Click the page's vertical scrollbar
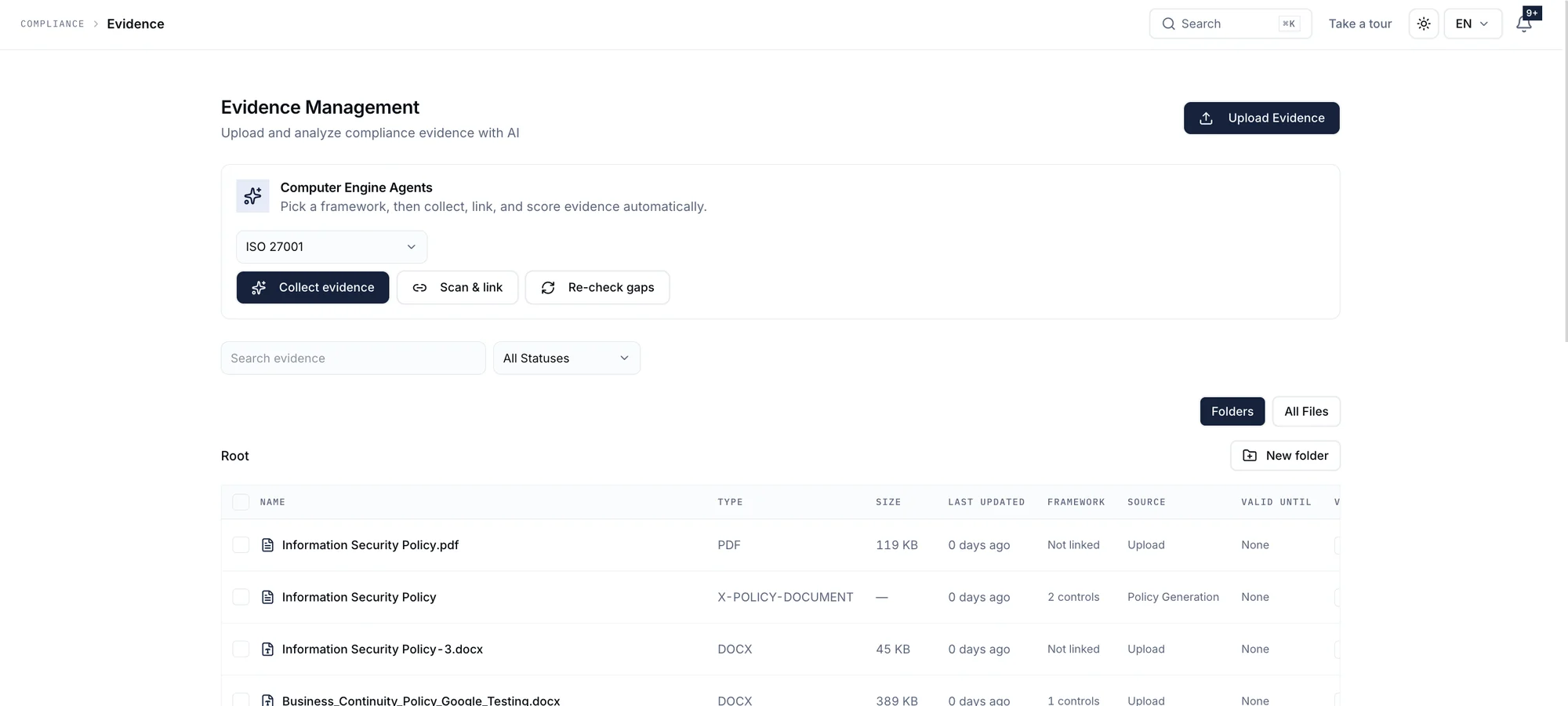Screen dimensions: 1568x706 click(x=1565, y=173)
